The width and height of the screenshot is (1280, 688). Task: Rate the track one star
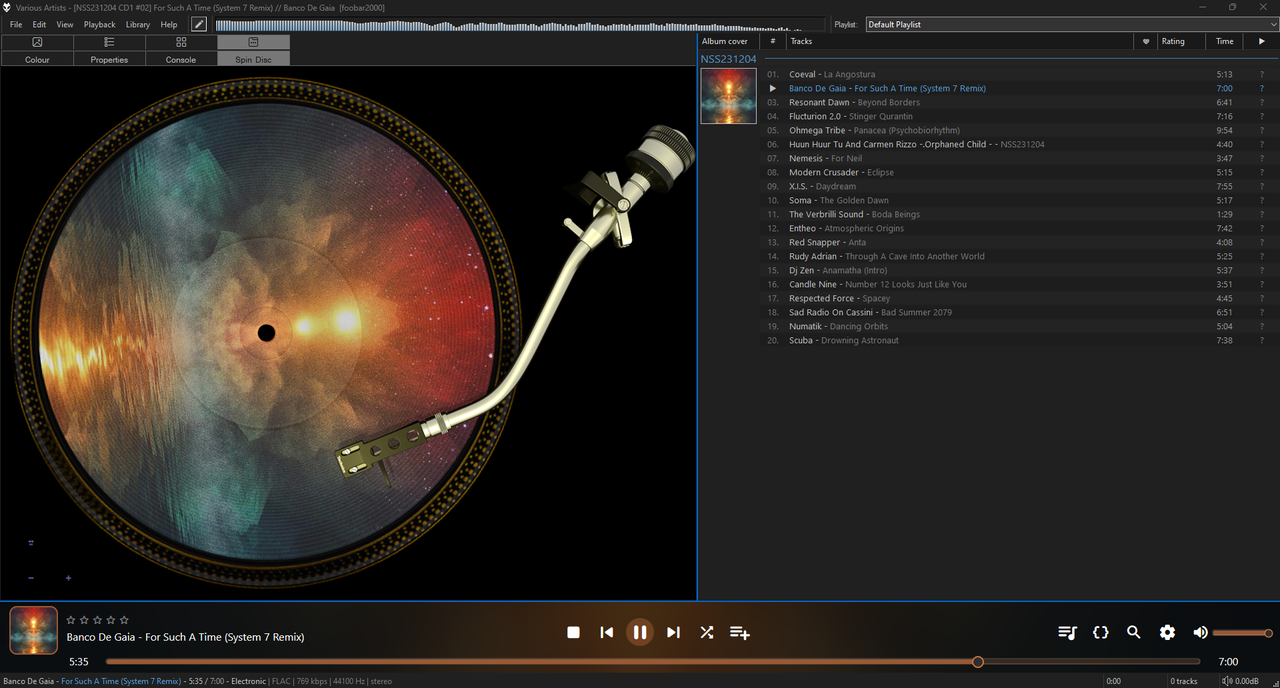click(71, 620)
